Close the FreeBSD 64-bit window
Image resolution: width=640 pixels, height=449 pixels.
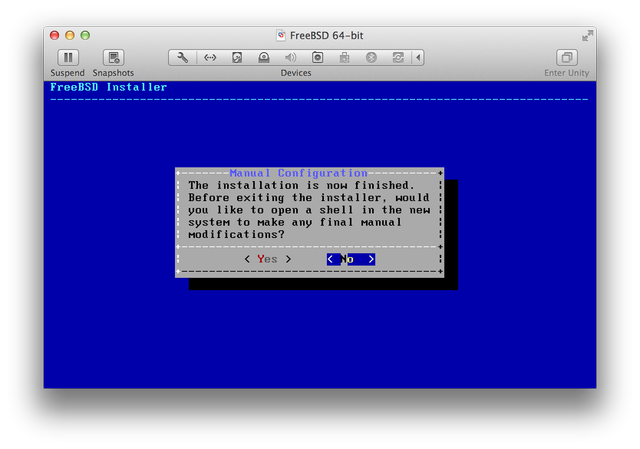click(x=55, y=36)
